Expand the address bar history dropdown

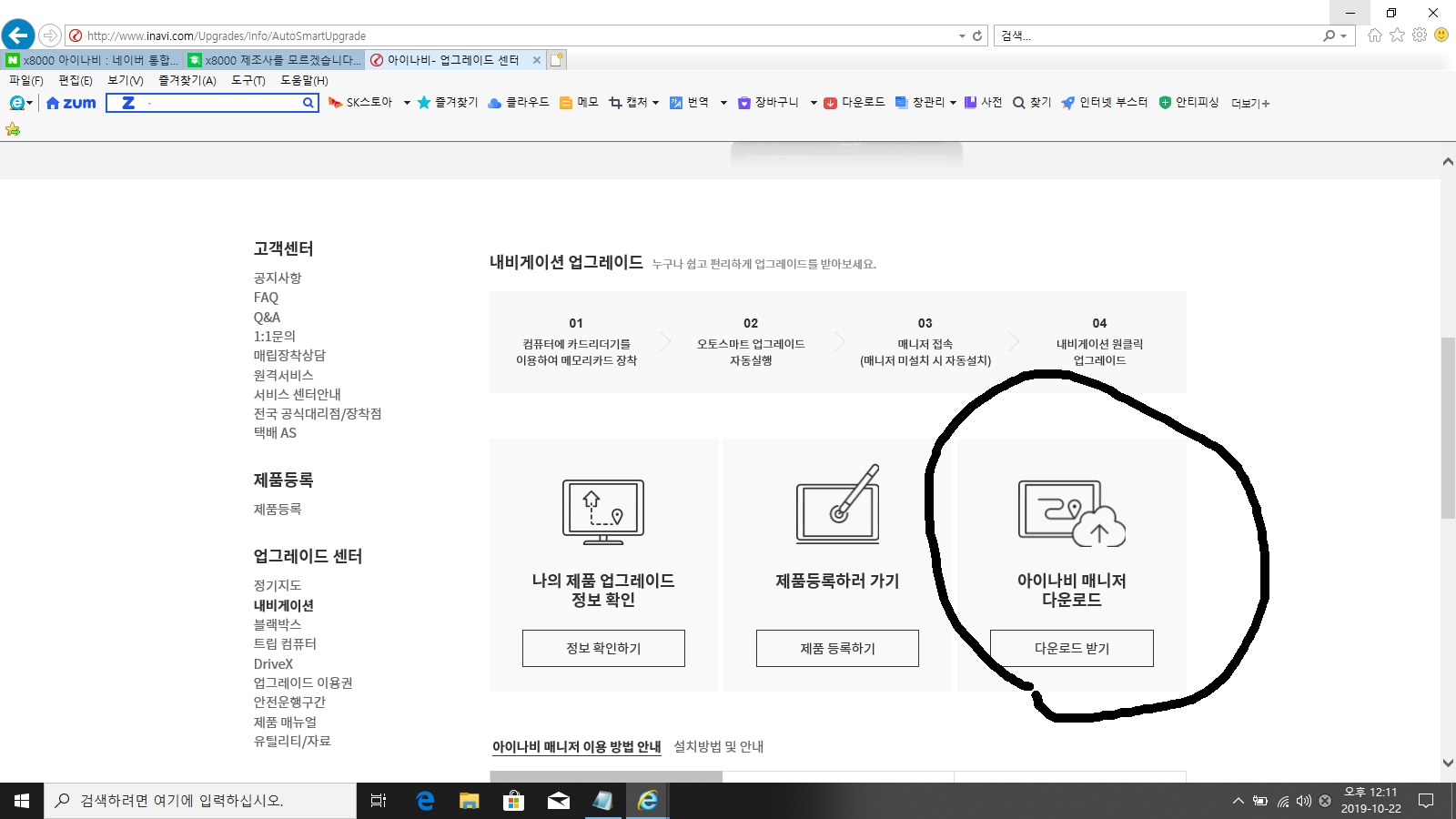pyautogui.click(x=962, y=36)
